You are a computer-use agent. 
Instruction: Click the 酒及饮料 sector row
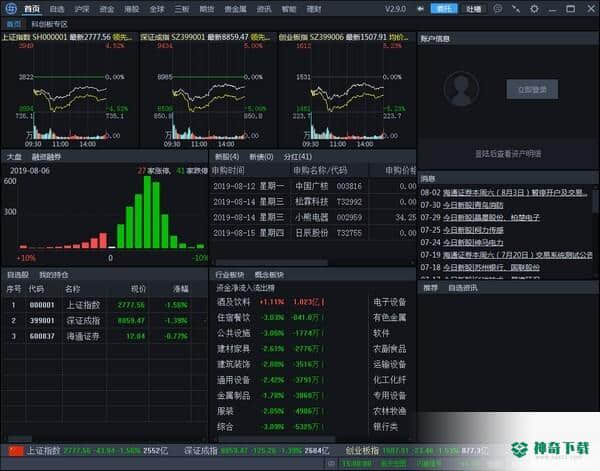pyautogui.click(x=271, y=302)
